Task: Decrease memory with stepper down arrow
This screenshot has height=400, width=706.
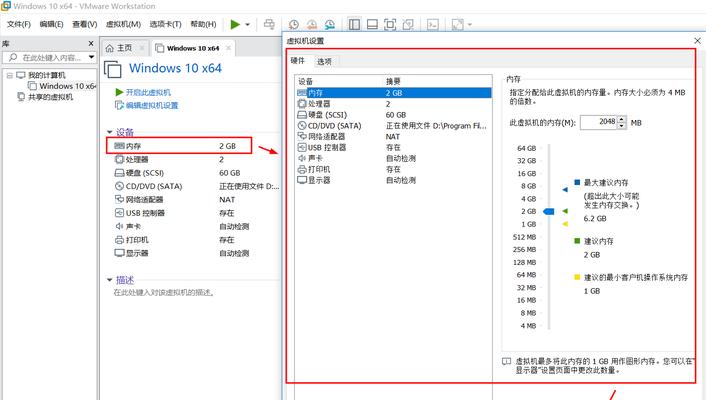Action: click(x=622, y=126)
